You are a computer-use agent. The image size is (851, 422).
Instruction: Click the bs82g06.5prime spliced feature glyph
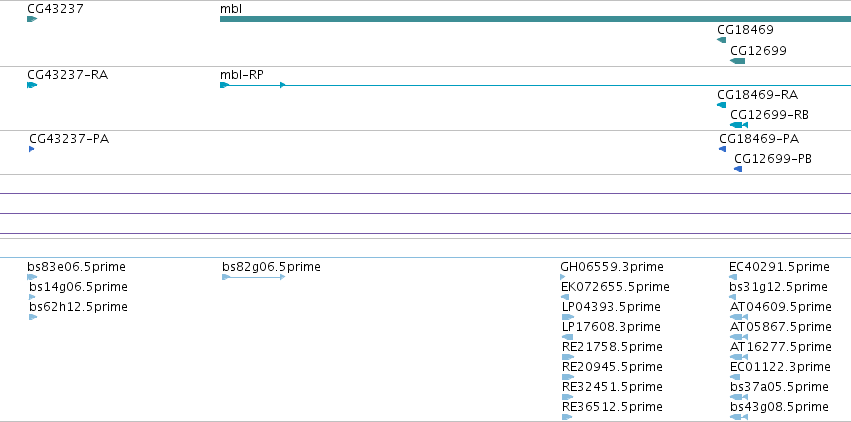tap(253, 277)
